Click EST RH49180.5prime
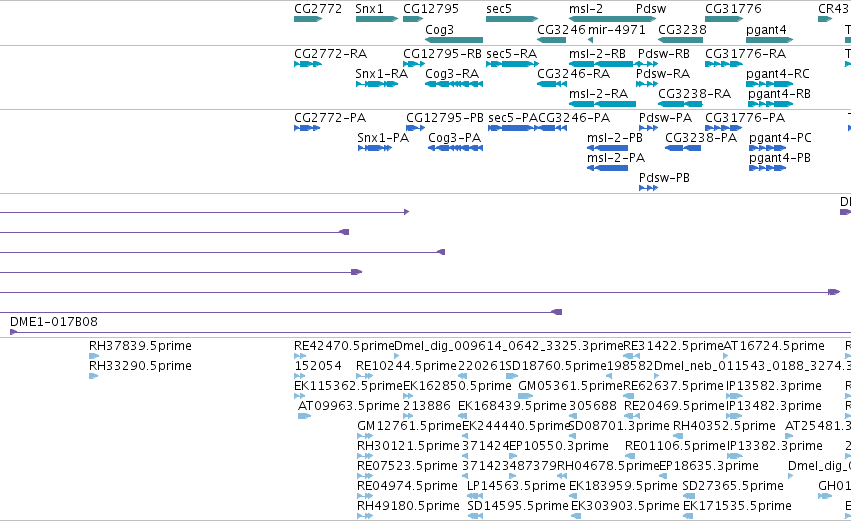The image size is (851, 521). [x=365, y=516]
